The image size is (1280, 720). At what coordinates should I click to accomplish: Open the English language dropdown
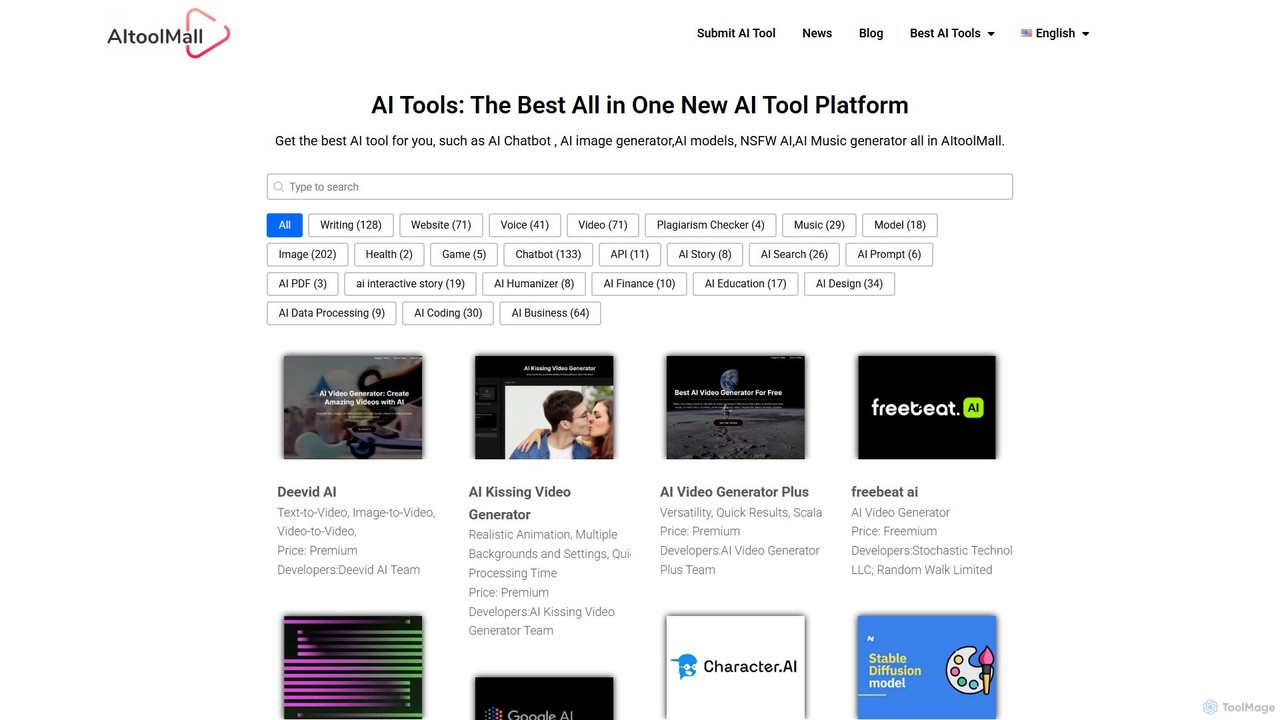click(x=1055, y=33)
